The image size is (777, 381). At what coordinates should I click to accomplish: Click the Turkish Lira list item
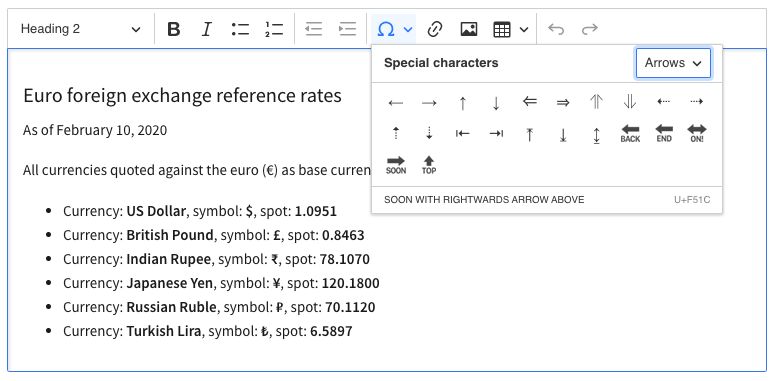tap(208, 331)
